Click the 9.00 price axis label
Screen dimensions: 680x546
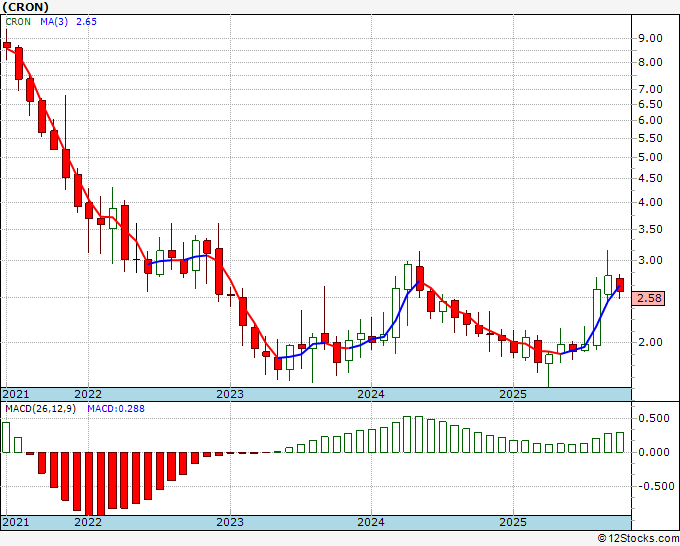click(x=650, y=38)
